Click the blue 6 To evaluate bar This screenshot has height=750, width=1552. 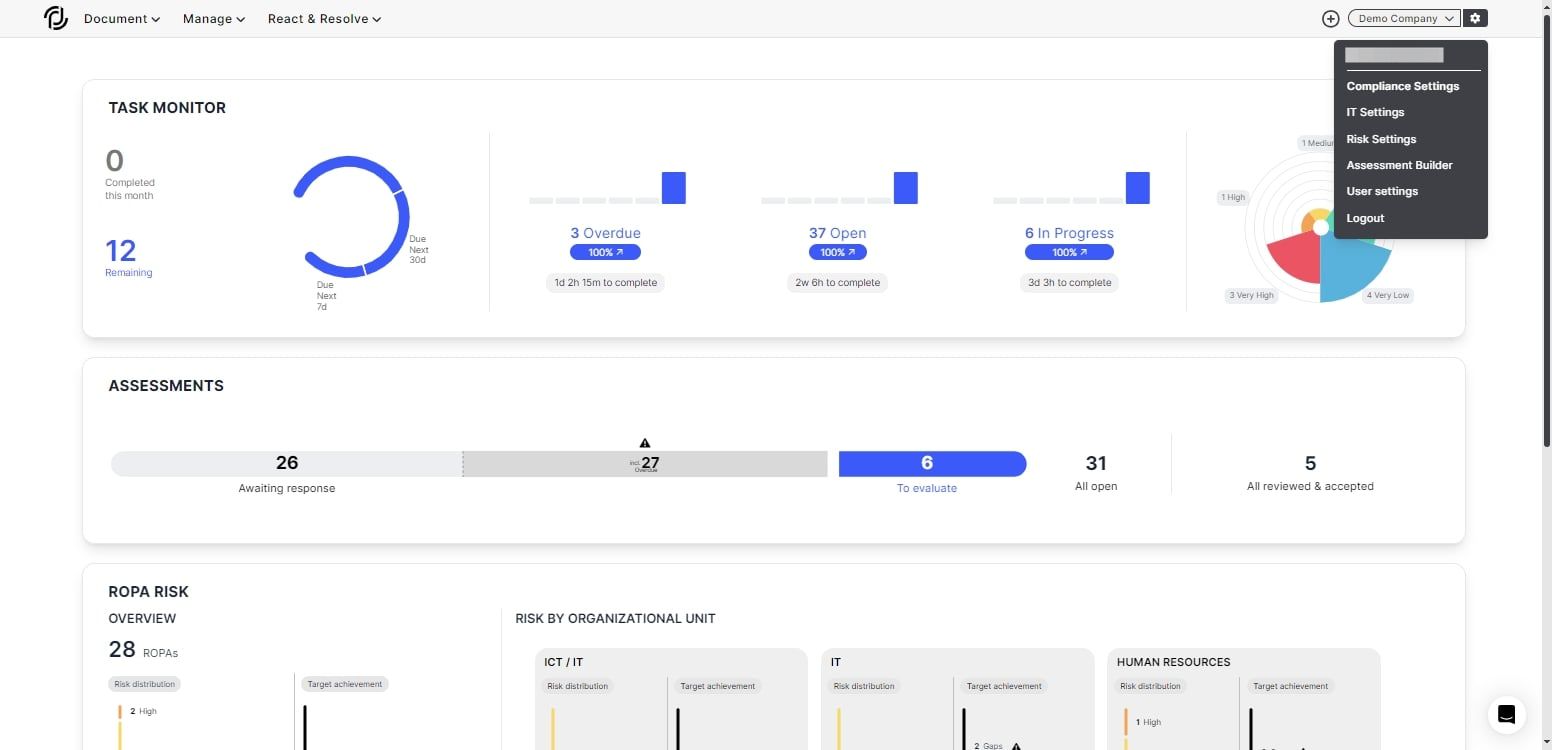click(x=932, y=463)
